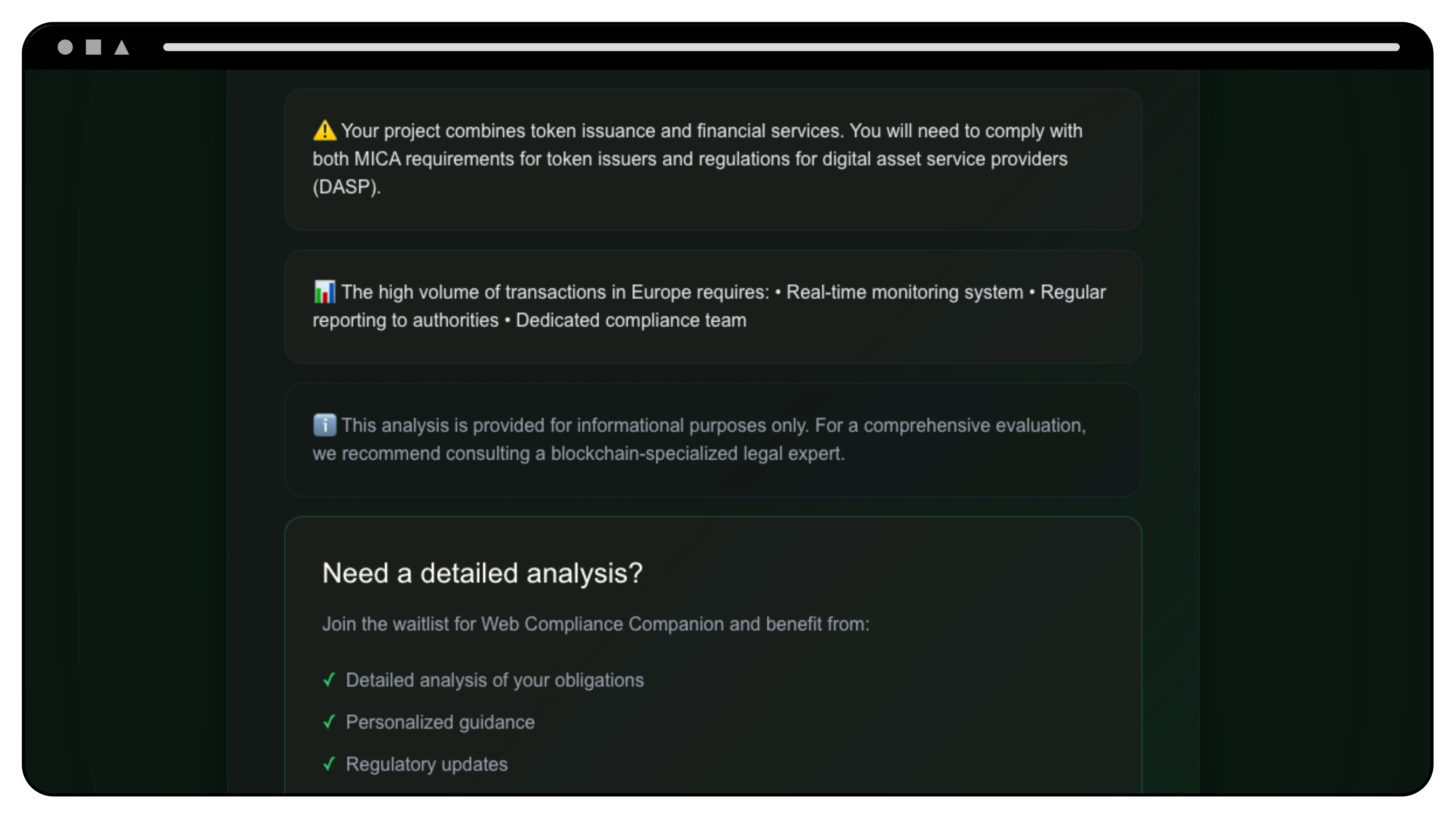The height and width of the screenshot is (819, 1456).
Task: Click the checkmark beside Detailed analysis
Action: click(329, 679)
